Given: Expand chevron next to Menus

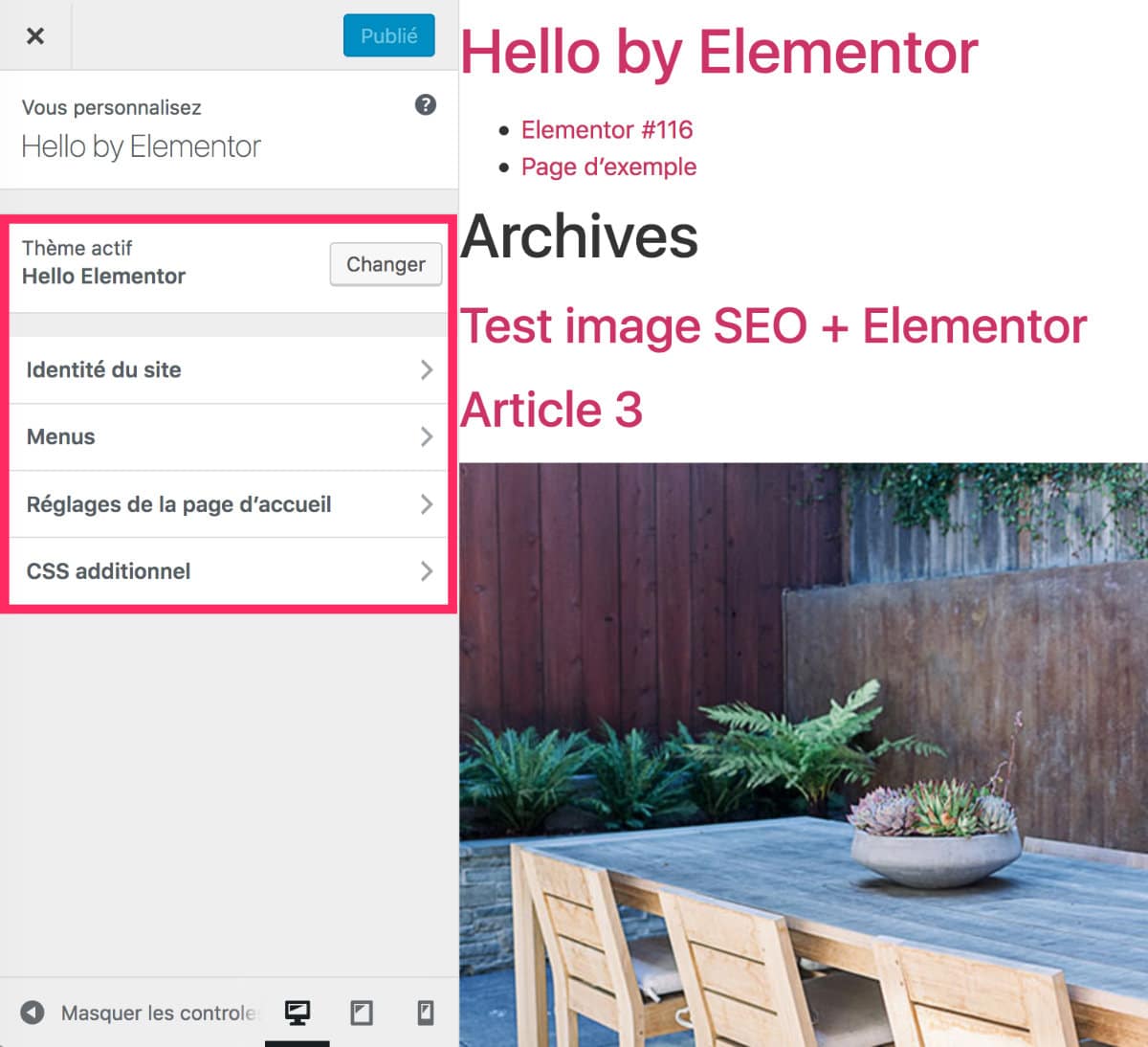Looking at the screenshot, I should pos(427,437).
